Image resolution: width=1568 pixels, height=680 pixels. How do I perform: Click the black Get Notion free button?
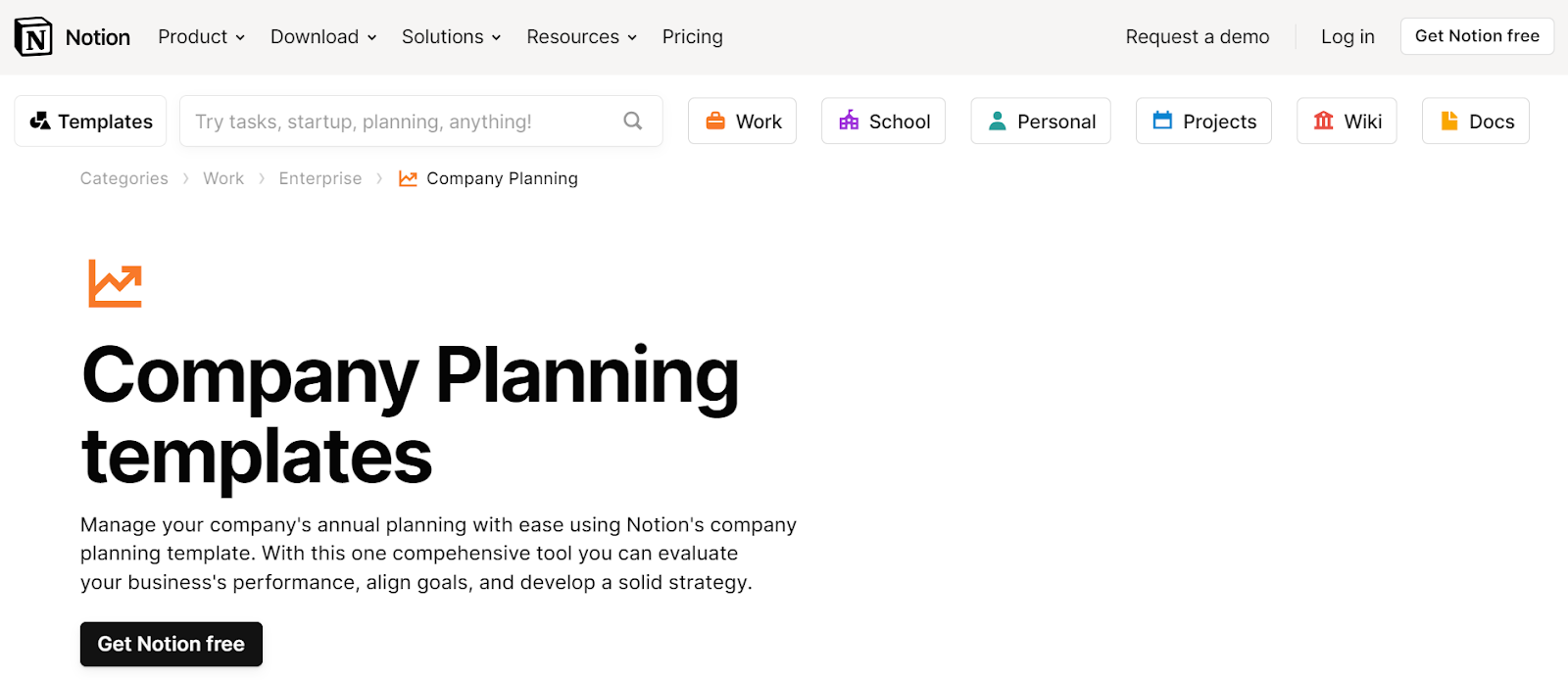(171, 644)
